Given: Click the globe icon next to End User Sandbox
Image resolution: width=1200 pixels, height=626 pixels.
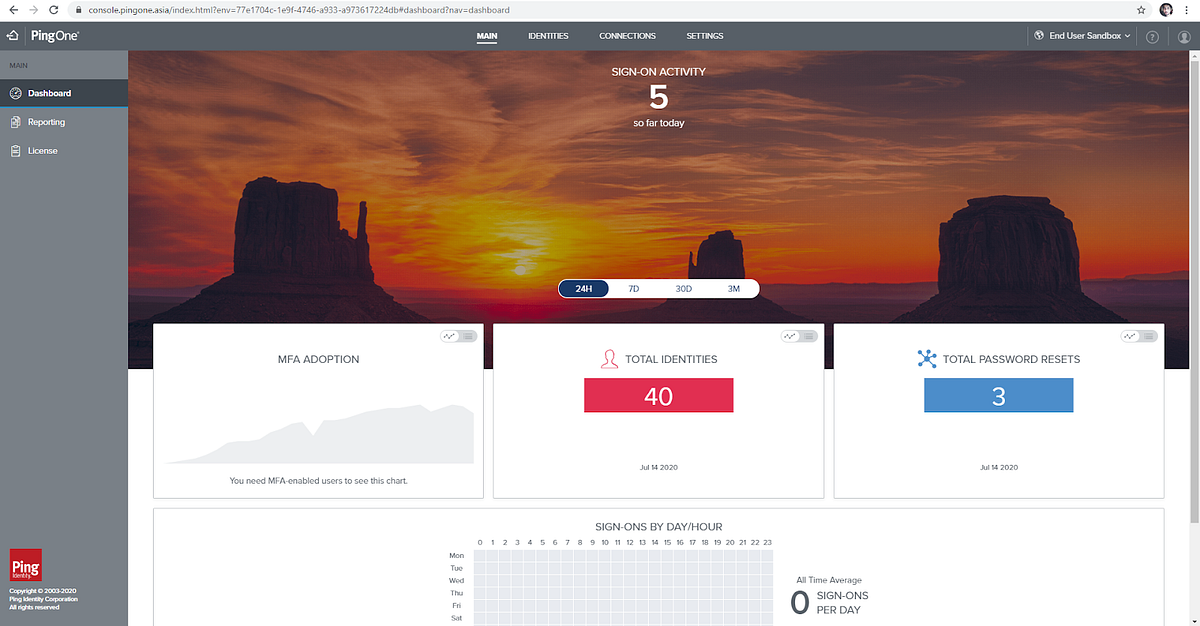Looking at the screenshot, I should (x=1037, y=35).
